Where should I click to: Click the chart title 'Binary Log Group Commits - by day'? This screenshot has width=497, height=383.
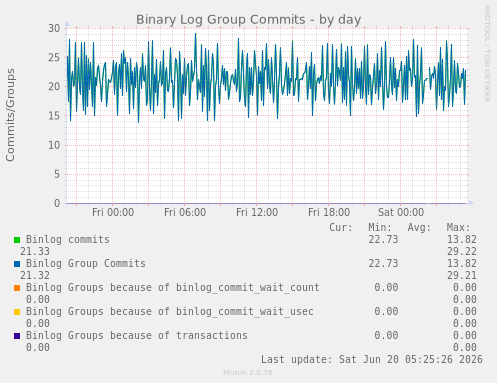(x=248, y=19)
